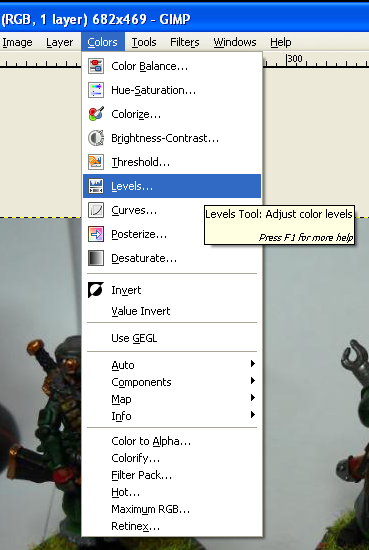
Task: Open Brightness-Contrast via its icon
Action: 96,138
